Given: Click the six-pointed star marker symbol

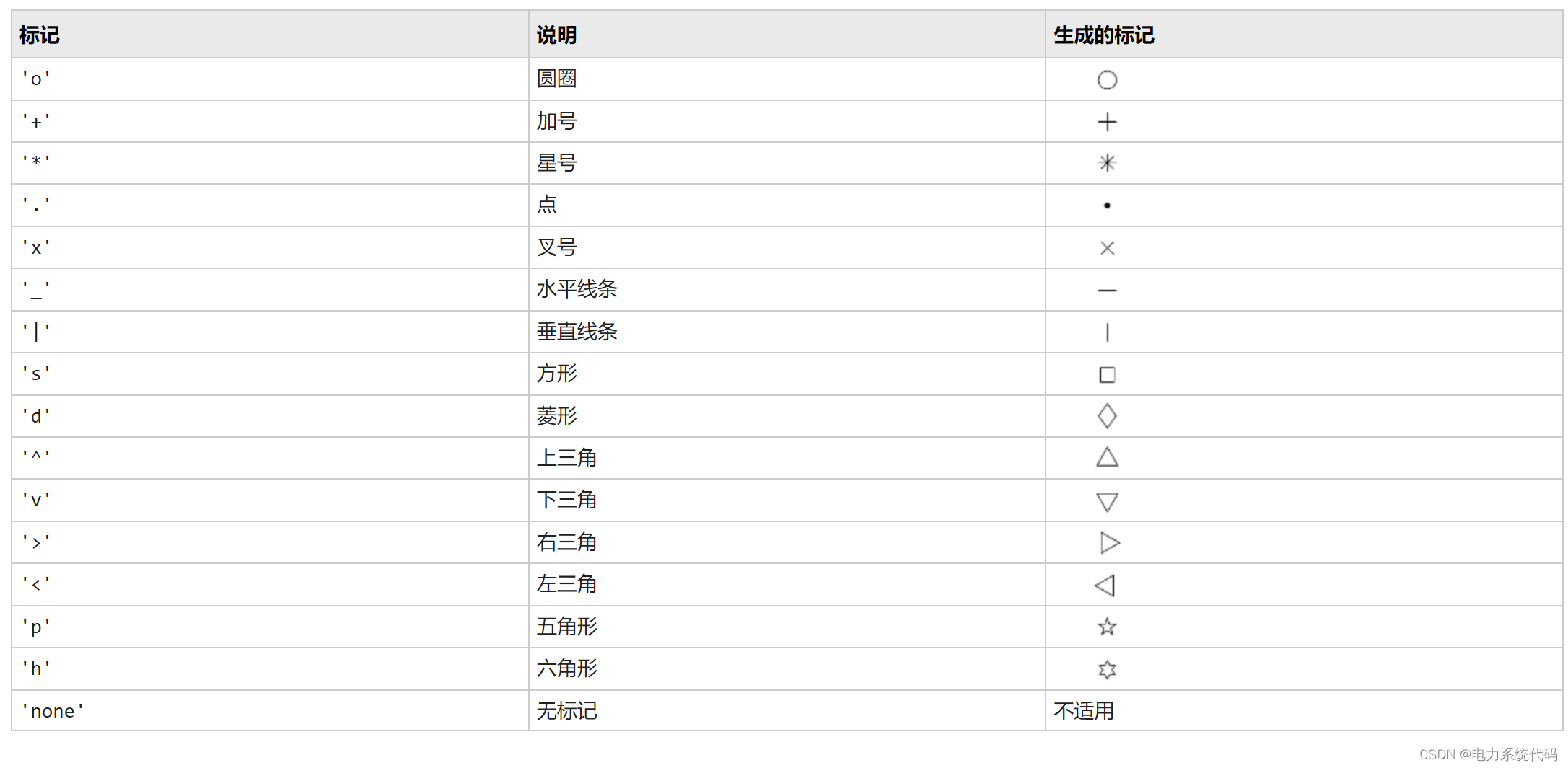Looking at the screenshot, I should (x=1107, y=670).
